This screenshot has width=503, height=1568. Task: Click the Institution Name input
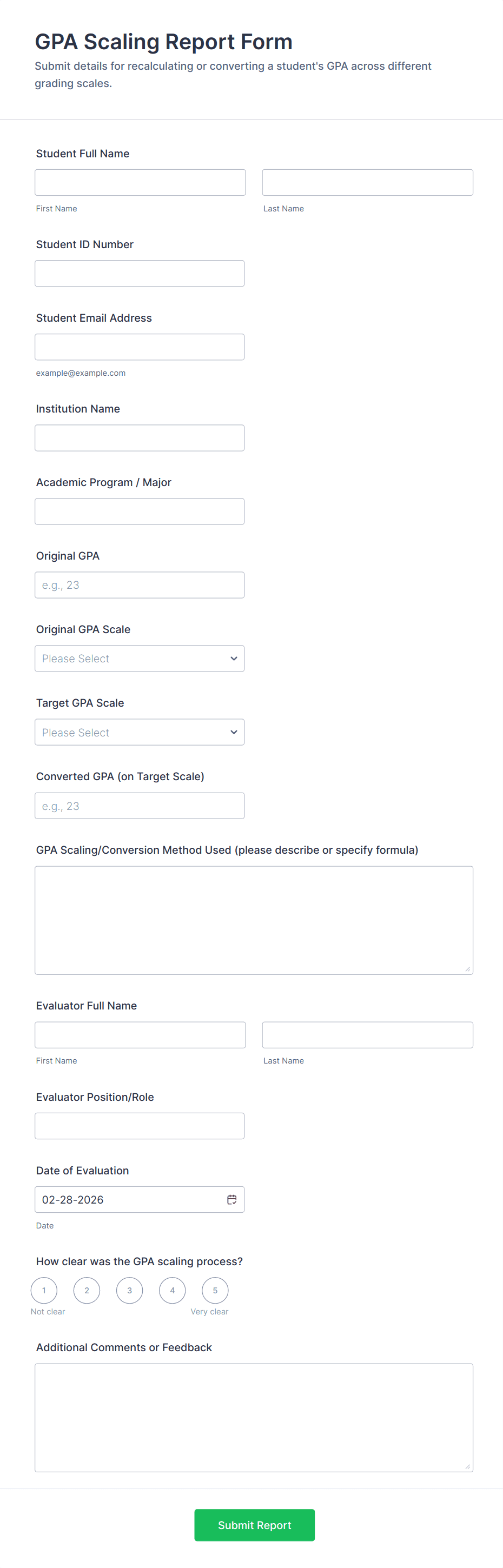click(140, 437)
